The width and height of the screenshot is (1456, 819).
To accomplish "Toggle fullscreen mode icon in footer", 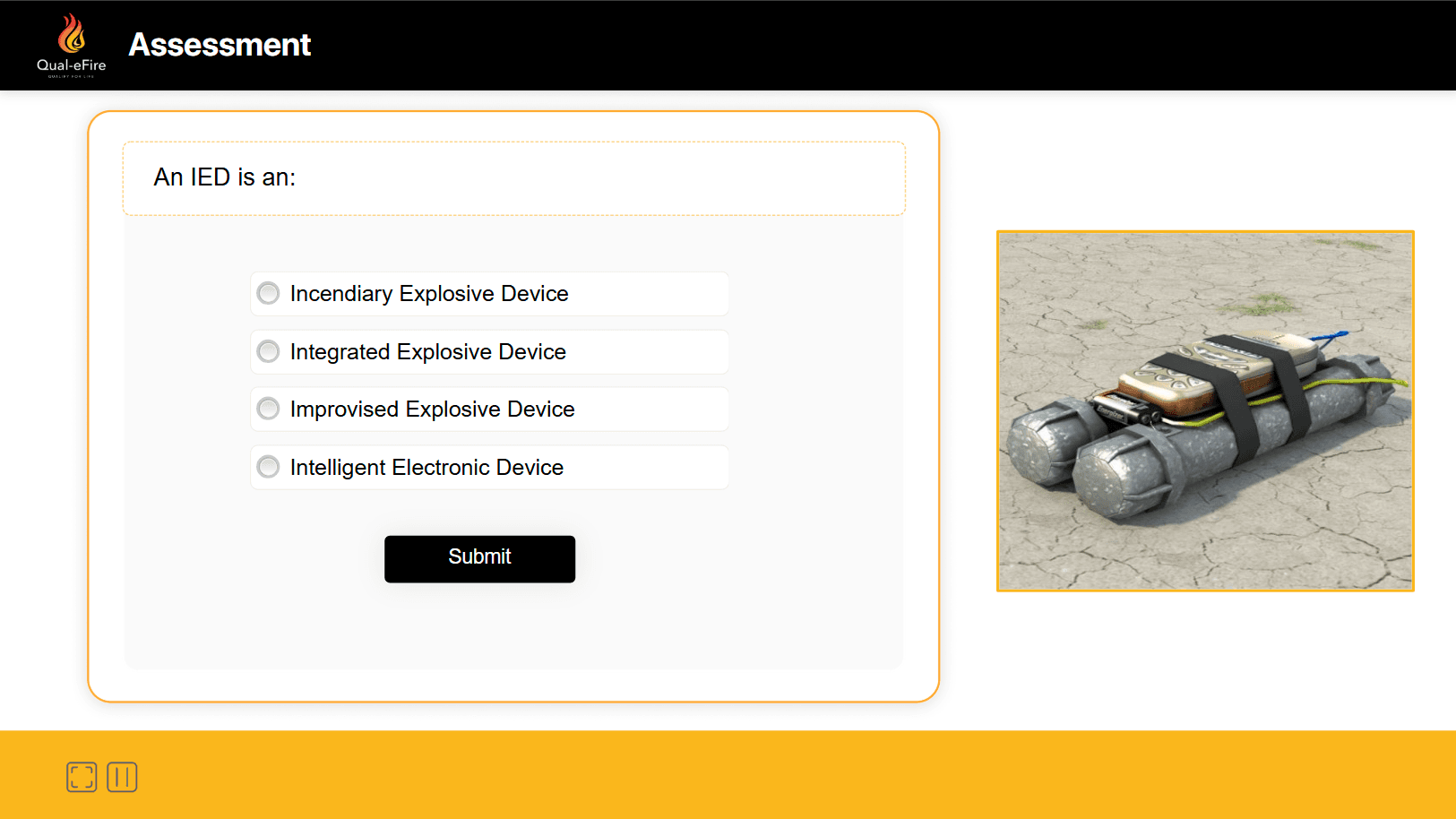I will [x=82, y=777].
